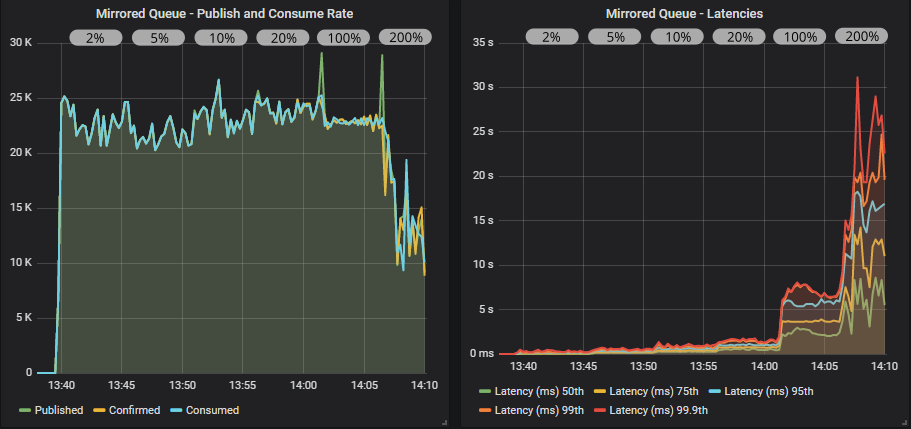Screen dimensions: 911x429
Task: Open the Publish and Consume Rate panel title menu
Action: pyautogui.click(x=223, y=14)
